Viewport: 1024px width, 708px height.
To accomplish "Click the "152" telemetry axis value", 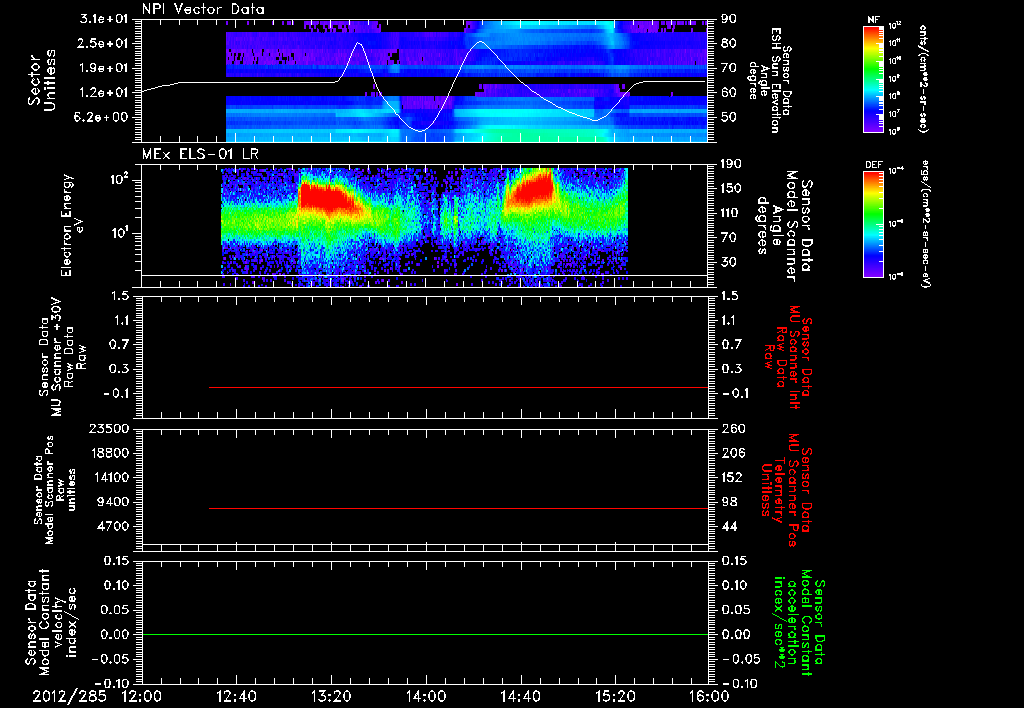I will [733, 477].
